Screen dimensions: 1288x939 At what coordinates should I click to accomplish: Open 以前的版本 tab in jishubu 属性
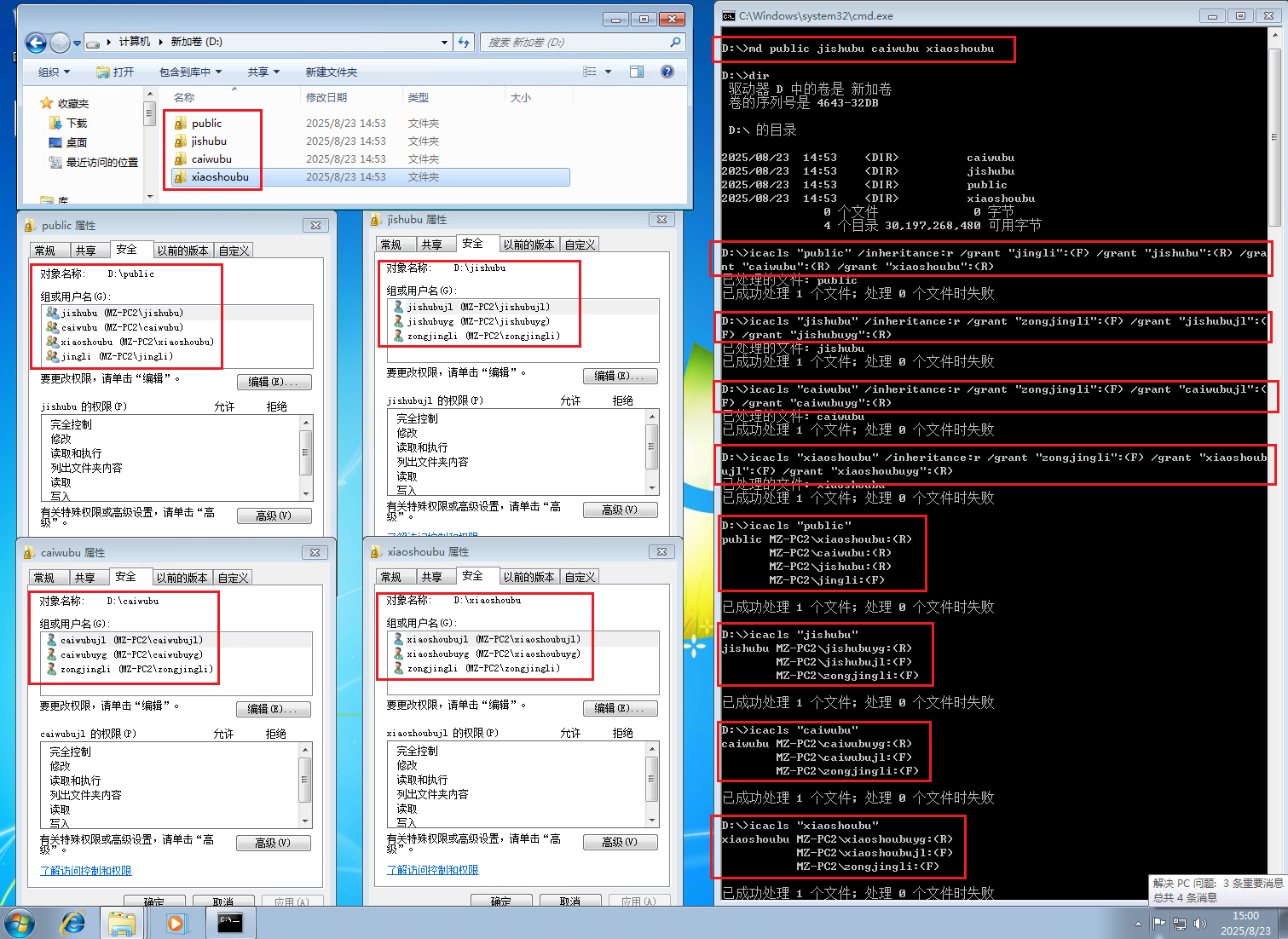(528, 245)
